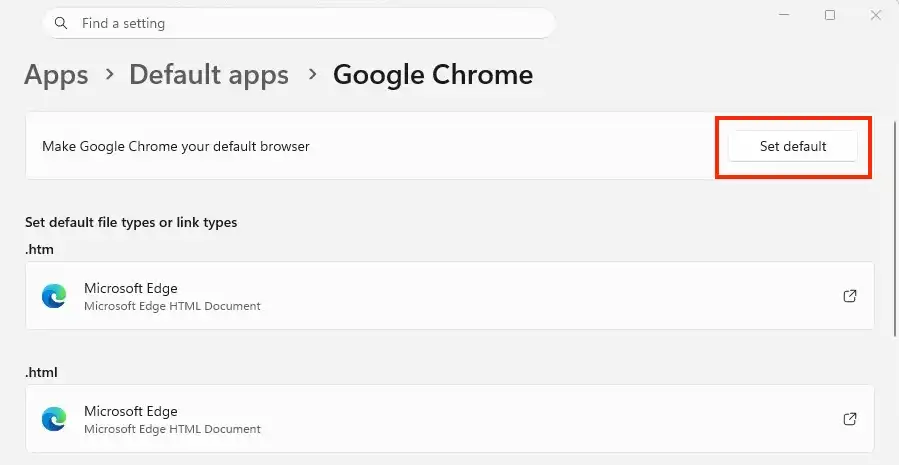This screenshot has width=899, height=465.
Task: Click the .html file type label
Action: pyautogui.click(x=41, y=373)
